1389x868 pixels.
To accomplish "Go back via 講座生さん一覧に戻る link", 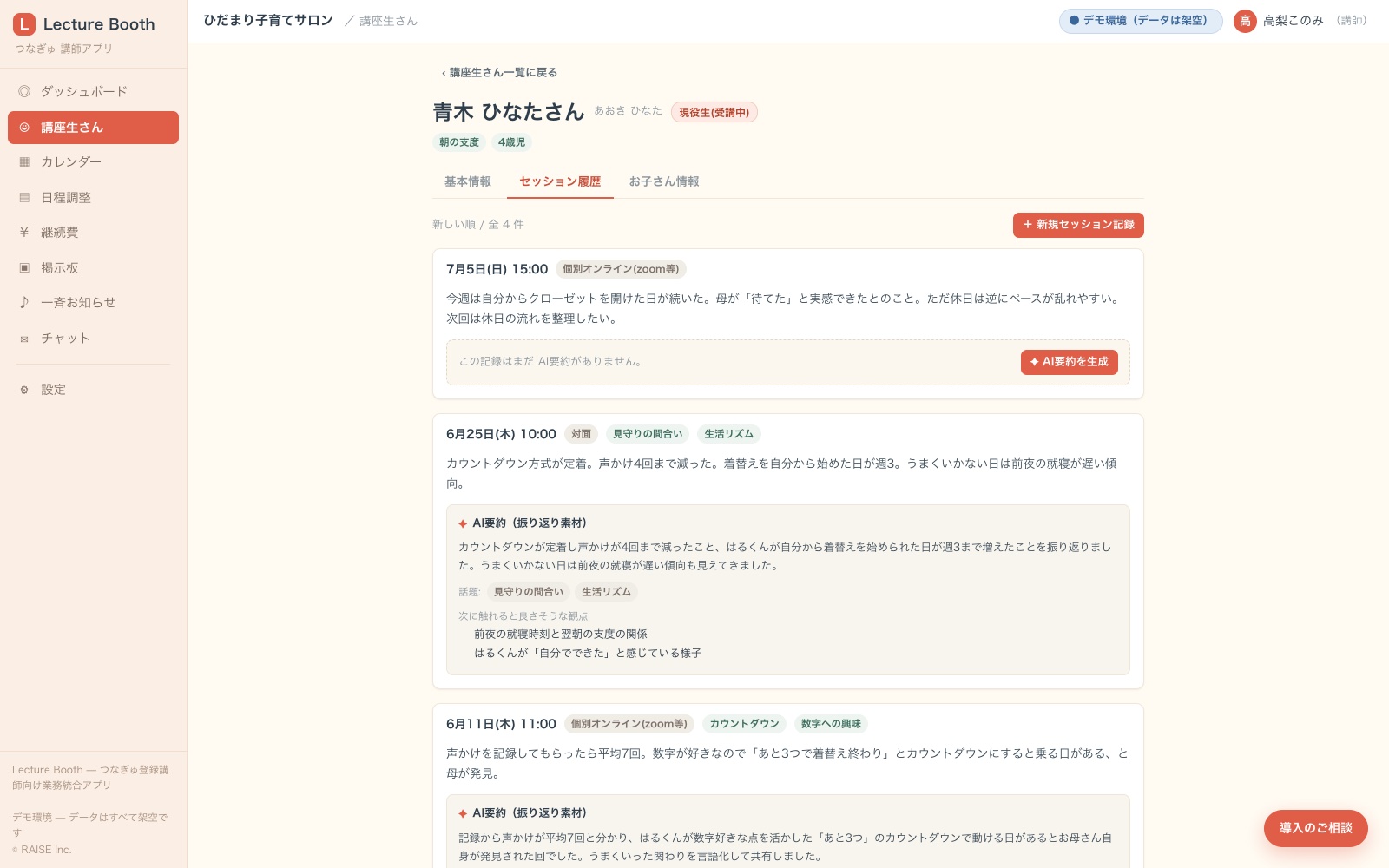I will (x=499, y=73).
